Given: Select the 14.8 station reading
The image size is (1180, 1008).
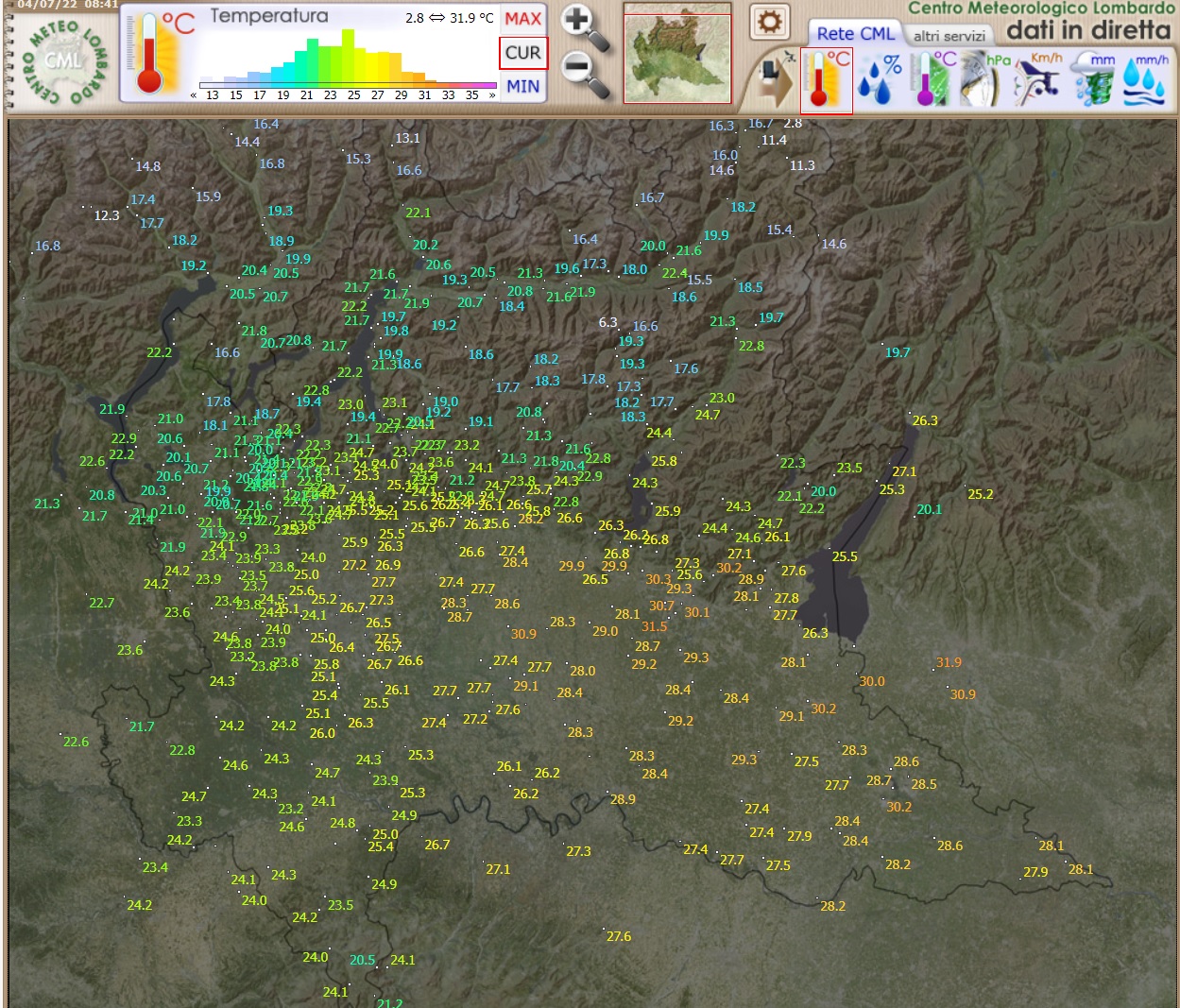Looking at the screenshot, I should click(x=147, y=166).
